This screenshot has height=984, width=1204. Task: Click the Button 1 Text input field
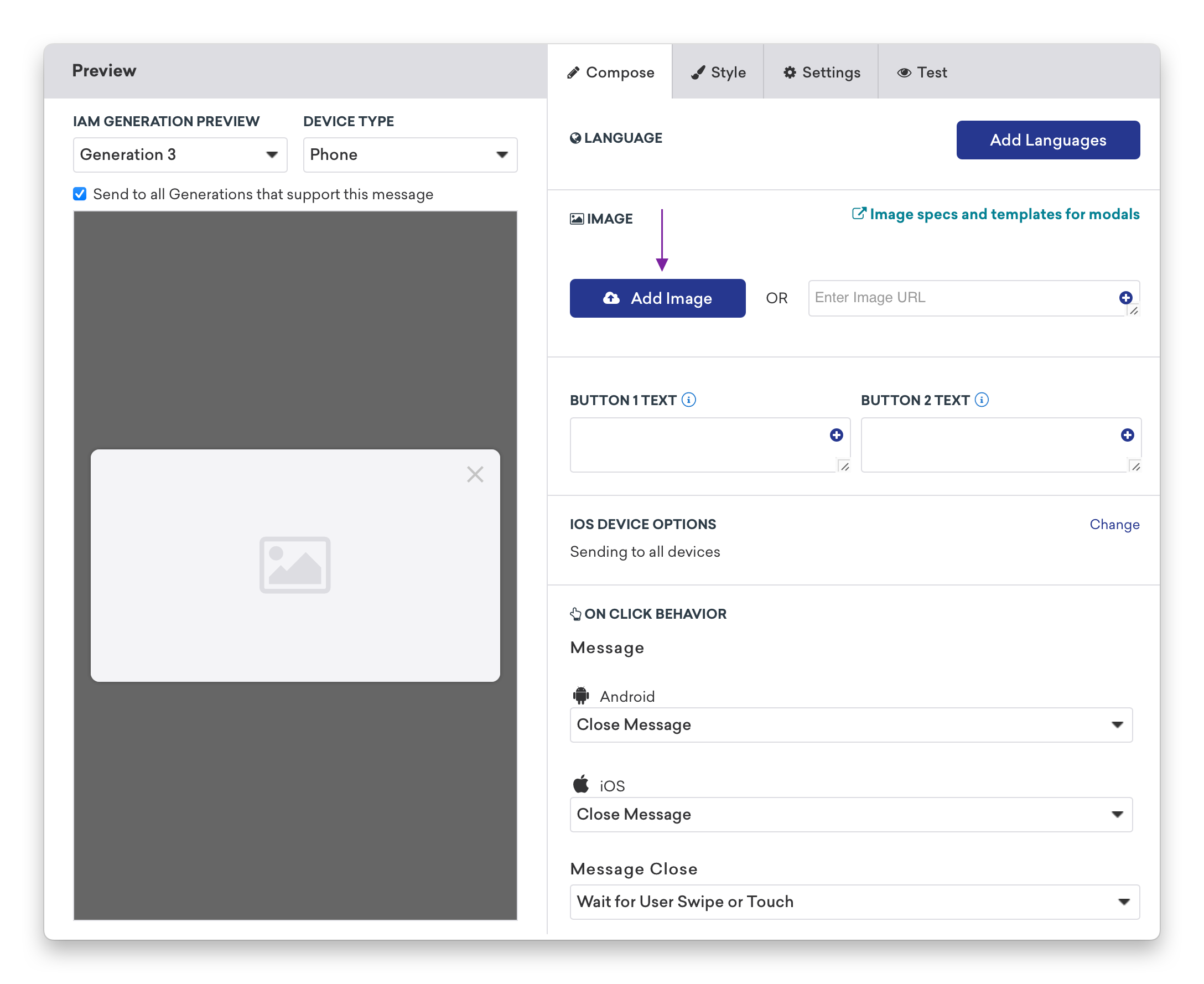point(710,445)
